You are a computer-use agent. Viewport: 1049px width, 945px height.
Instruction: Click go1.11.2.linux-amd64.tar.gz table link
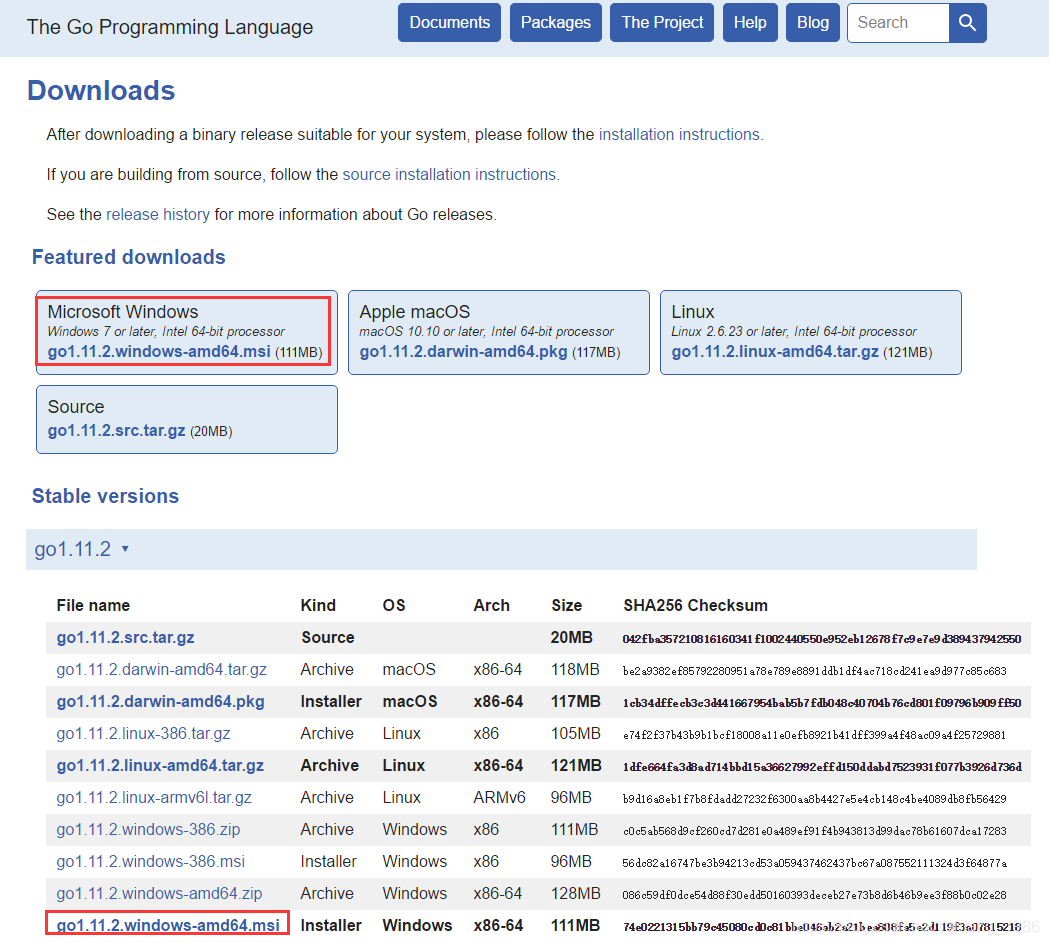(160, 766)
